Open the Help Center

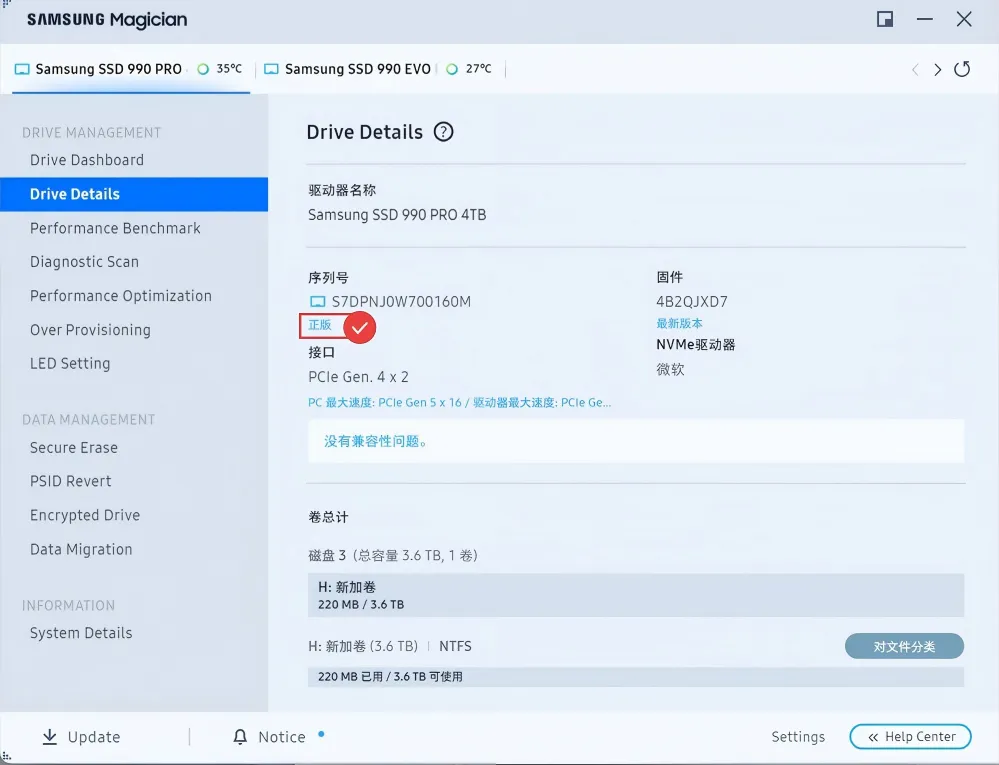coord(910,737)
